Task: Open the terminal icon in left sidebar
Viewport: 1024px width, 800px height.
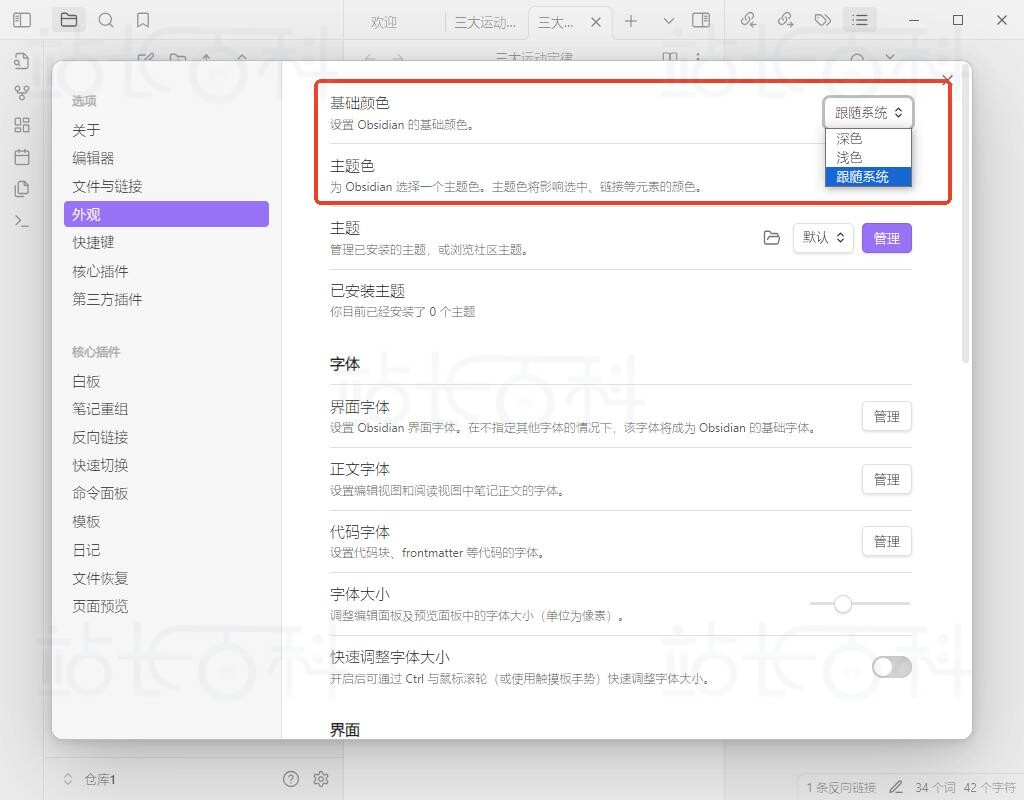Action: coord(21,220)
